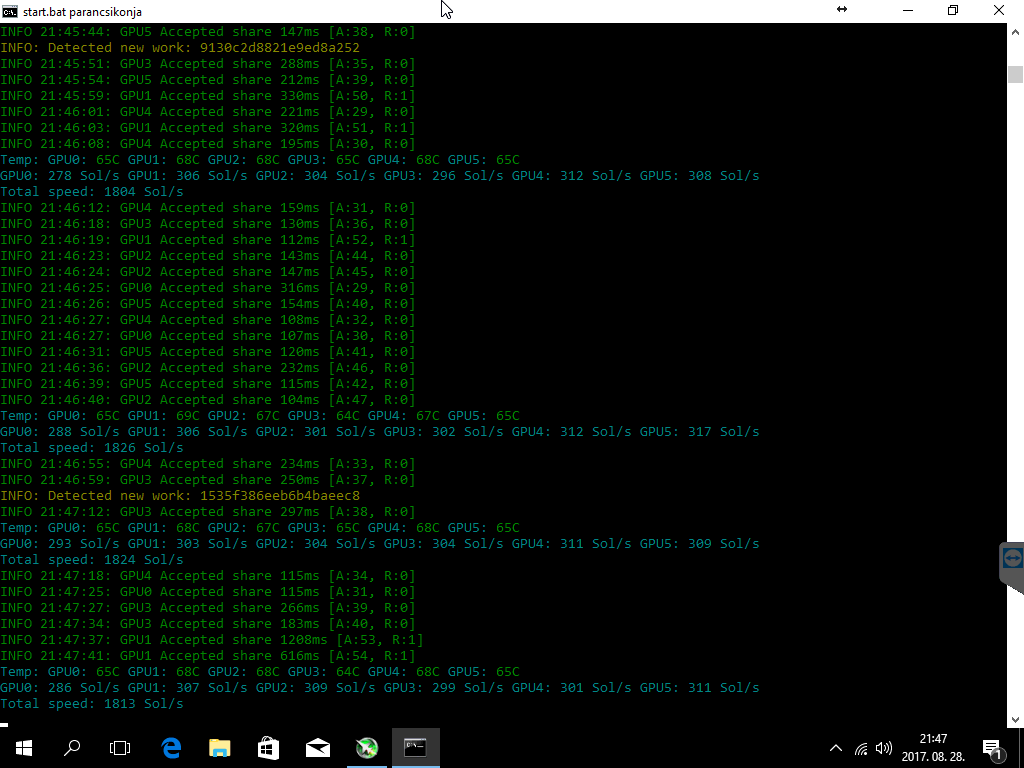Open the cmd window system menu icon
Viewport: 1024px width, 768px height.
(x=10, y=11)
